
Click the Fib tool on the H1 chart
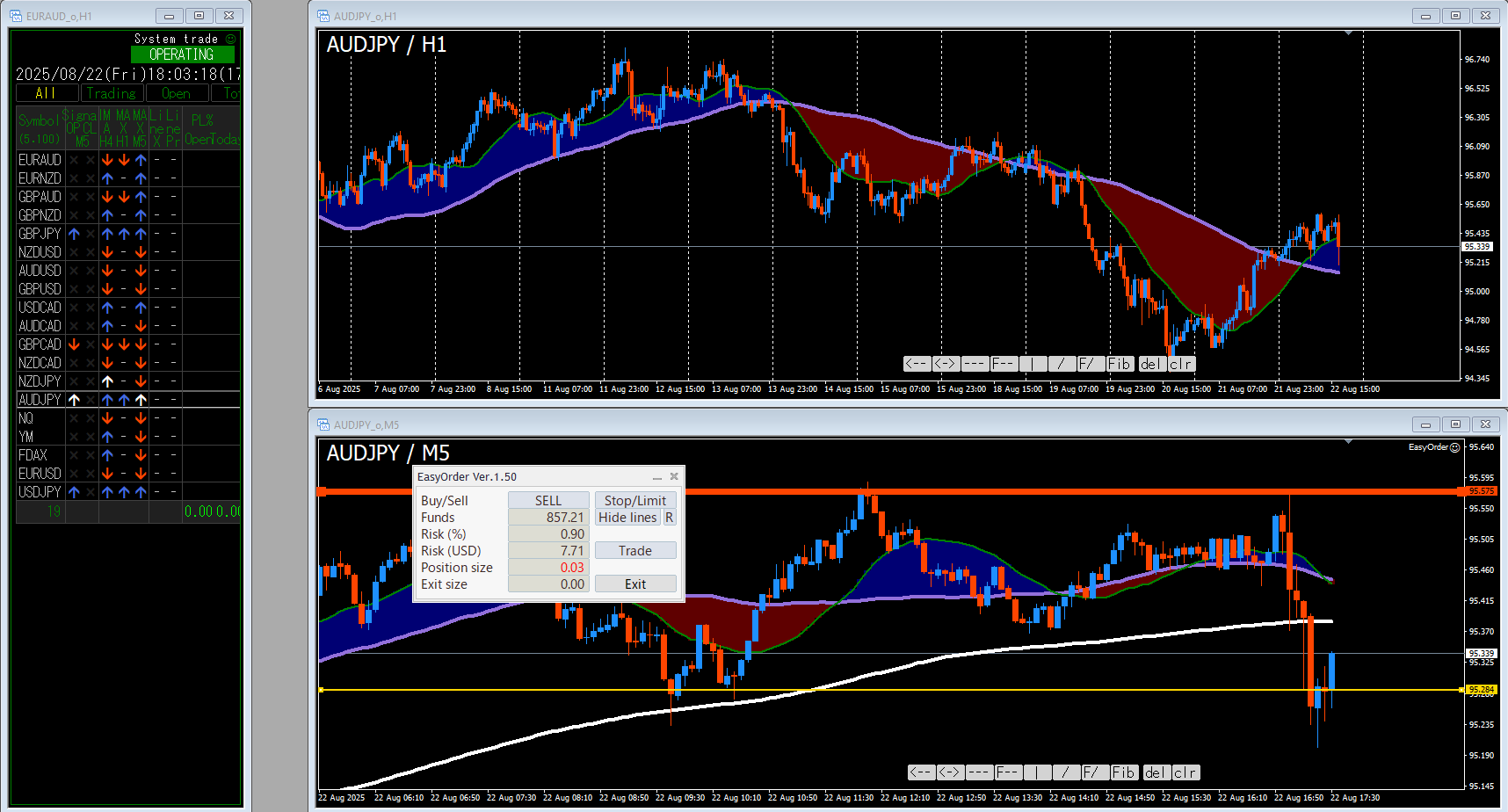tap(1120, 364)
